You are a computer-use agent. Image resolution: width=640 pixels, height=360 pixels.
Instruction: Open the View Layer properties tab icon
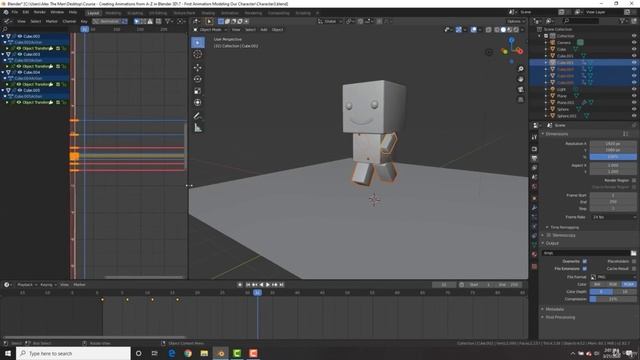[534, 168]
